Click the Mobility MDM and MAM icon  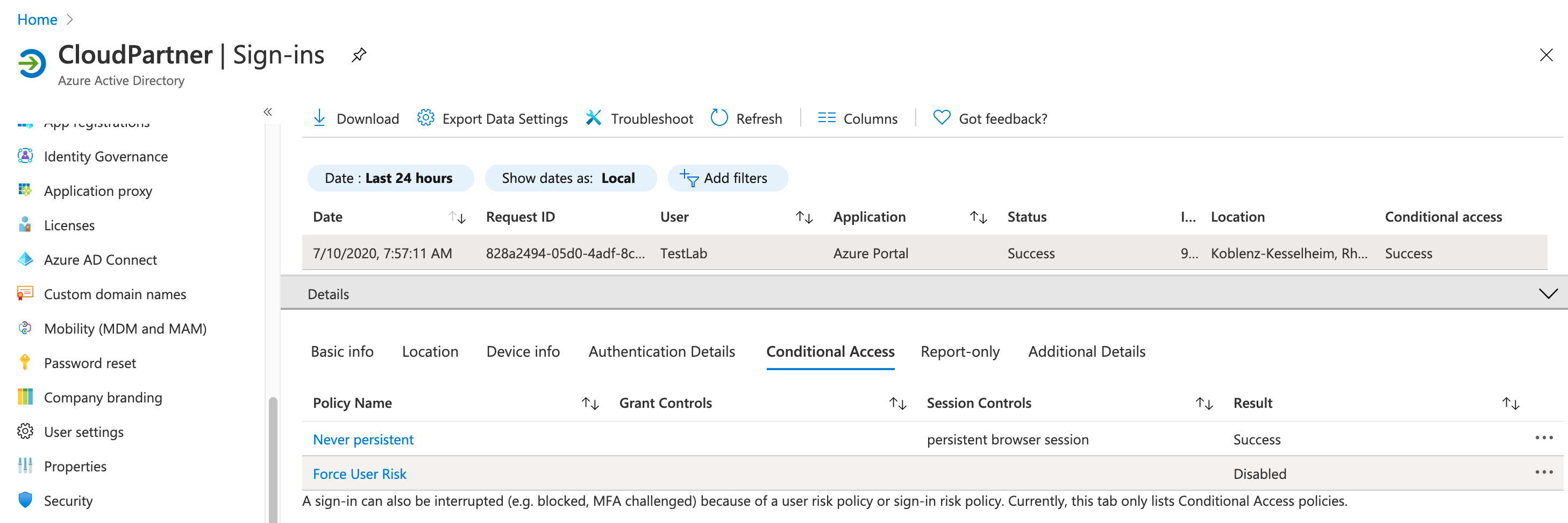coord(25,328)
